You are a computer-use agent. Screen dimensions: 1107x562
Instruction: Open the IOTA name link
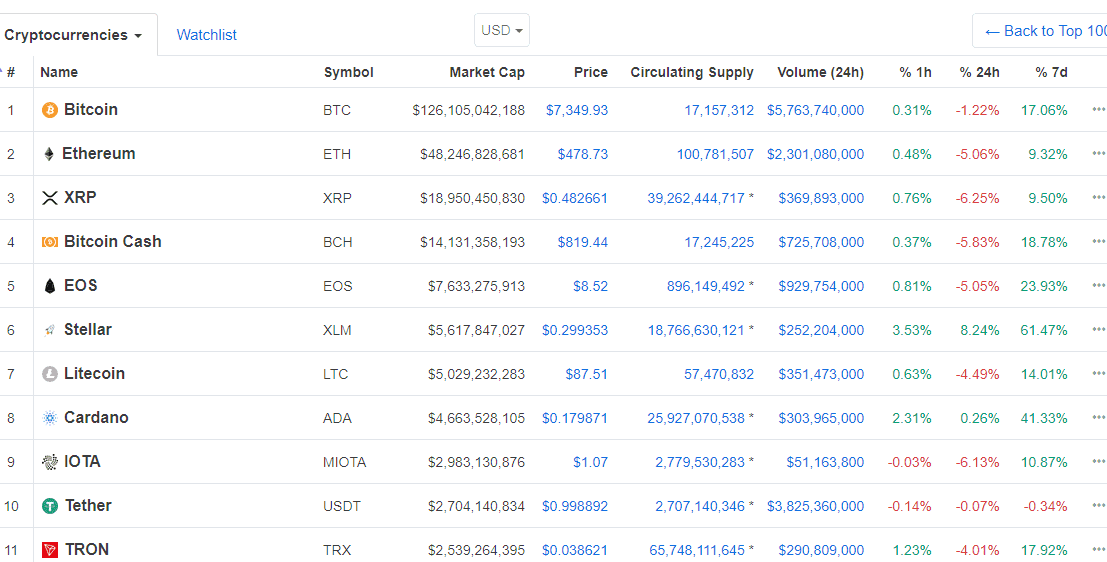click(82, 462)
